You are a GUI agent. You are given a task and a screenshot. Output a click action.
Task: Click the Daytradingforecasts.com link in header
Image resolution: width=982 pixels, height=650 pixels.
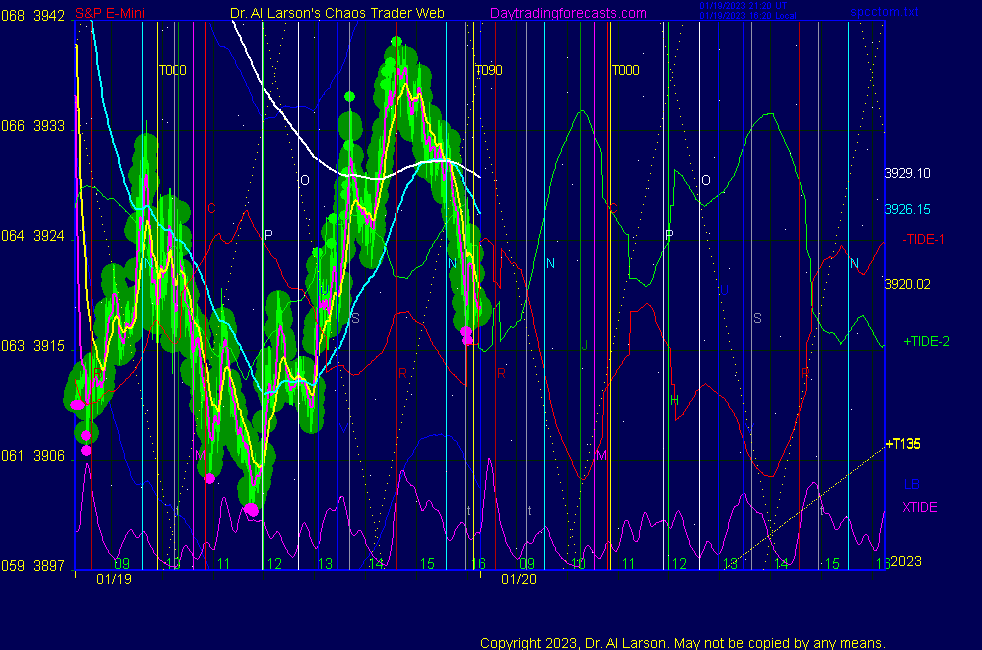pyautogui.click(x=567, y=13)
